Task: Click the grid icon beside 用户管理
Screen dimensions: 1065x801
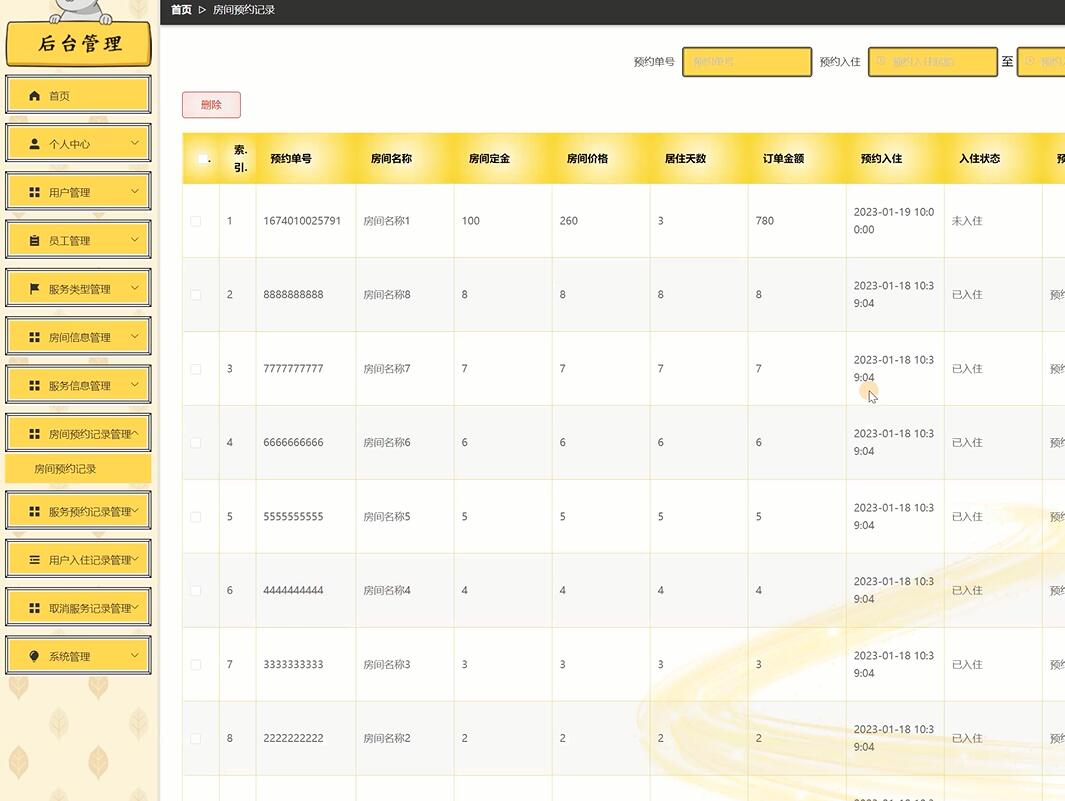Action: coord(35,192)
